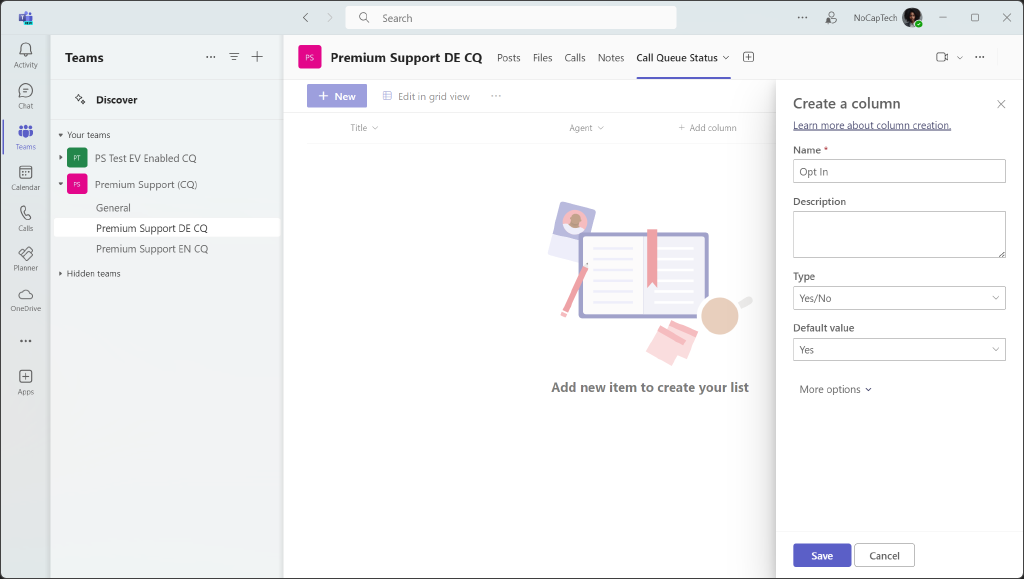Open OneDrive from the sidebar
1024x579 pixels.
[25, 298]
